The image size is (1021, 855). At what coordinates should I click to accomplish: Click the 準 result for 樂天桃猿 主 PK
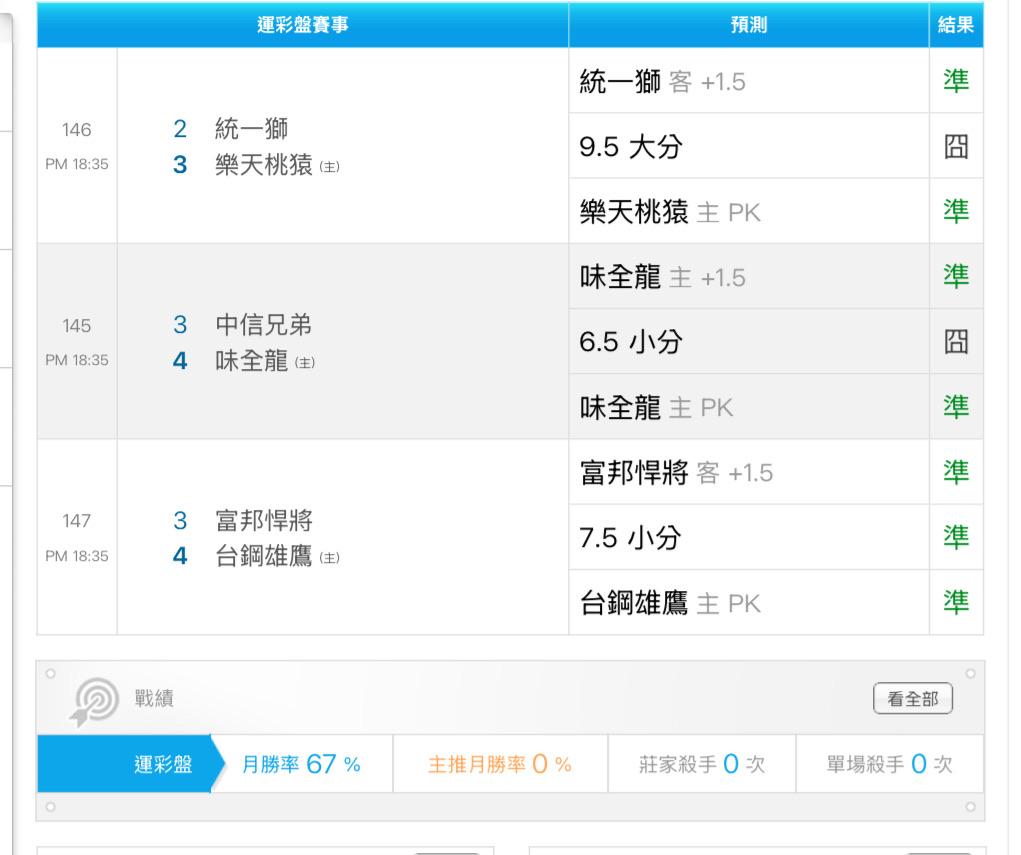pos(956,212)
